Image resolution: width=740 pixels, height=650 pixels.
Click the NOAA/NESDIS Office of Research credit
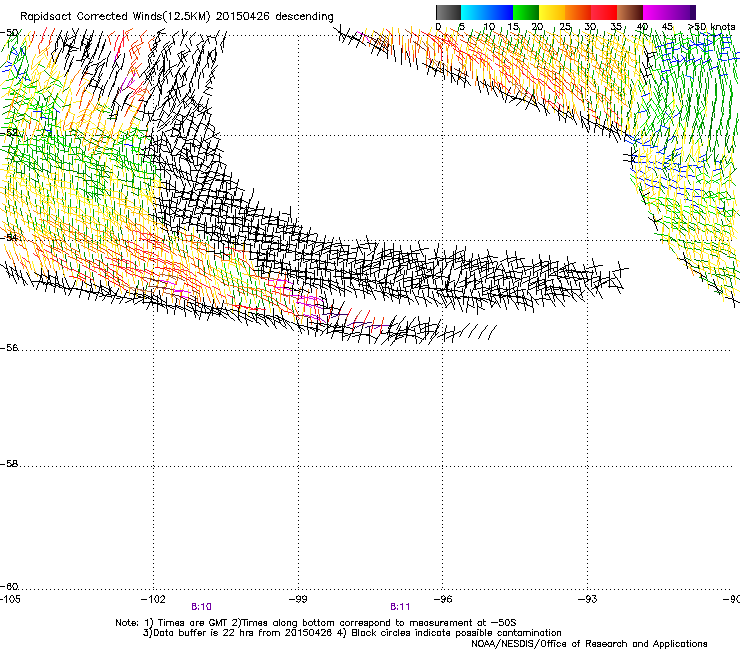click(589, 644)
